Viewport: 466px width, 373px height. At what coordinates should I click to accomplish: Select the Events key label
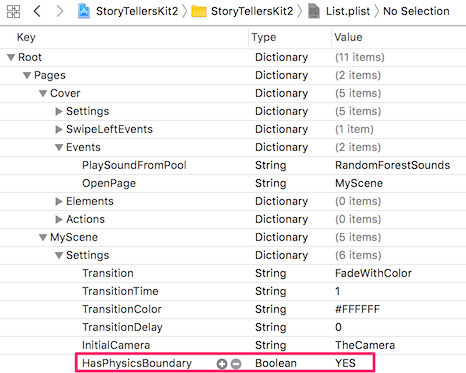coord(83,147)
